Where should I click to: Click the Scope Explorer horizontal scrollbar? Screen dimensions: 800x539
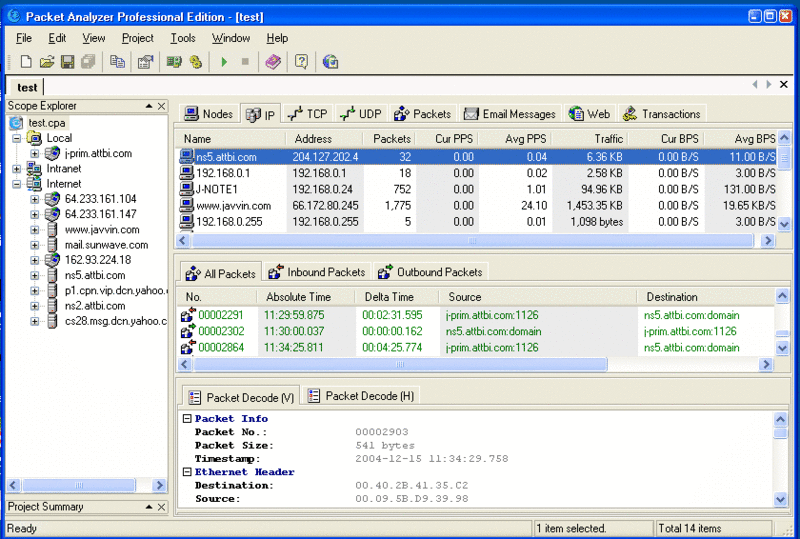pyautogui.click(x=79, y=485)
